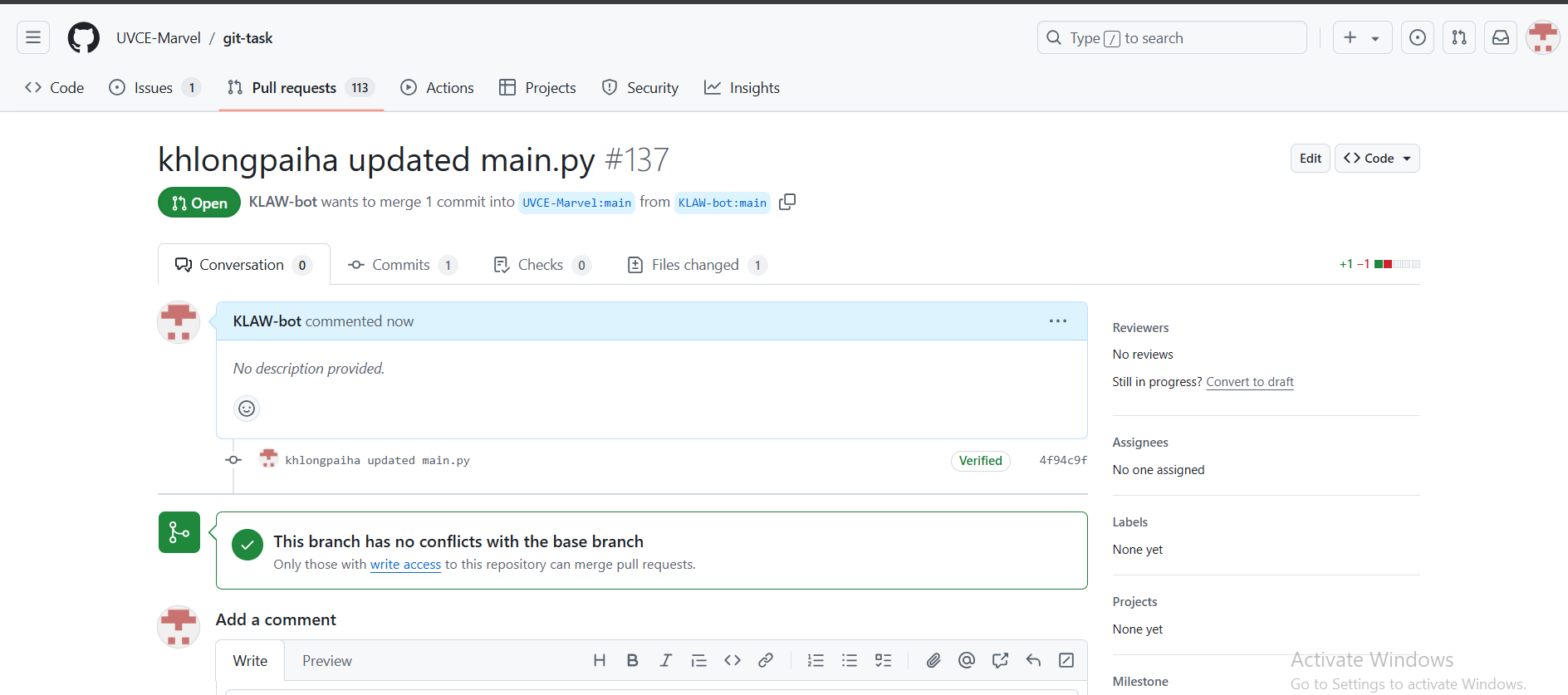Click the Projects sidebar heading
Screen dimensions: 1568x695
click(1134, 602)
